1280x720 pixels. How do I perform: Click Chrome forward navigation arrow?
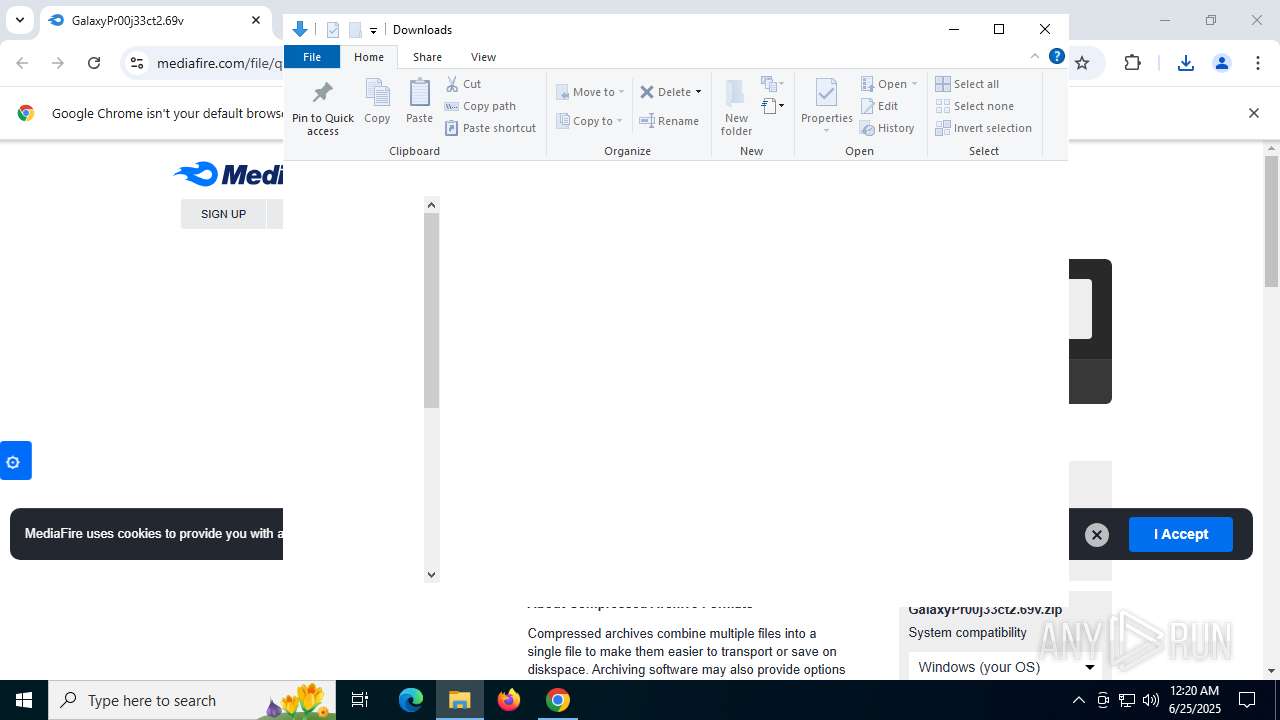click(58, 63)
